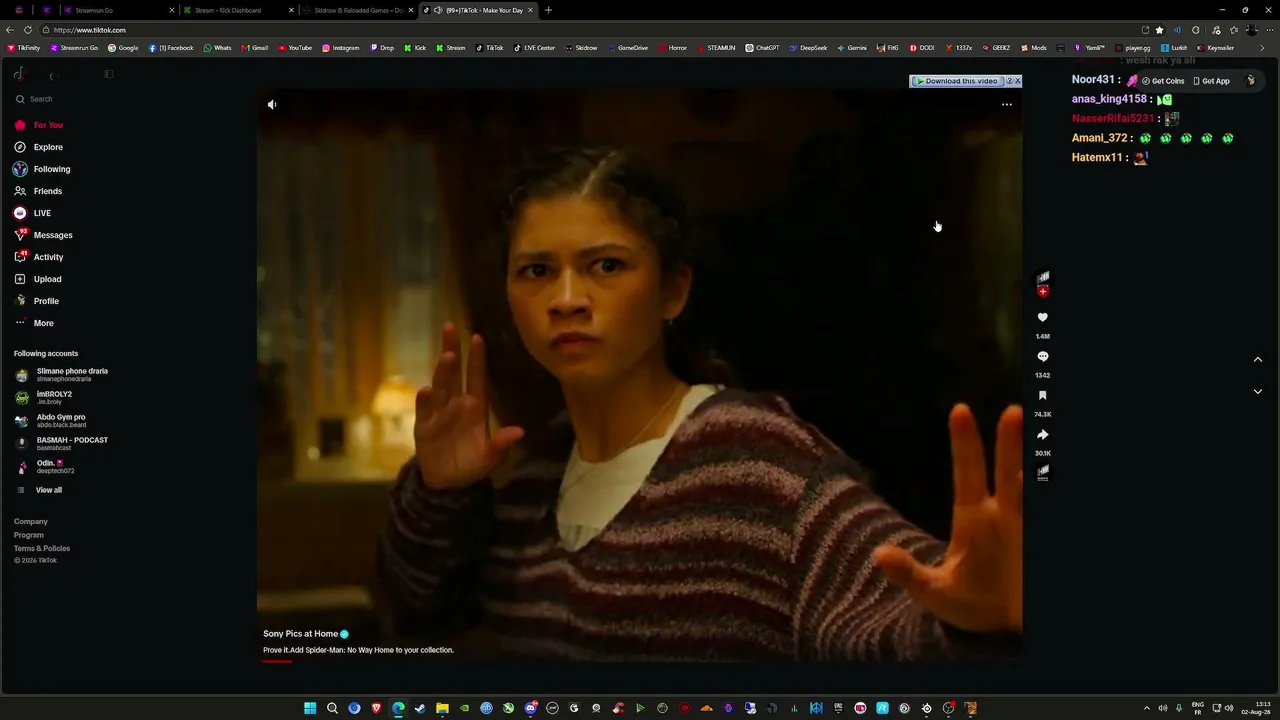This screenshot has width=1280, height=720.
Task: Open the Sony Pics at Home profile name
Action: coord(300,634)
